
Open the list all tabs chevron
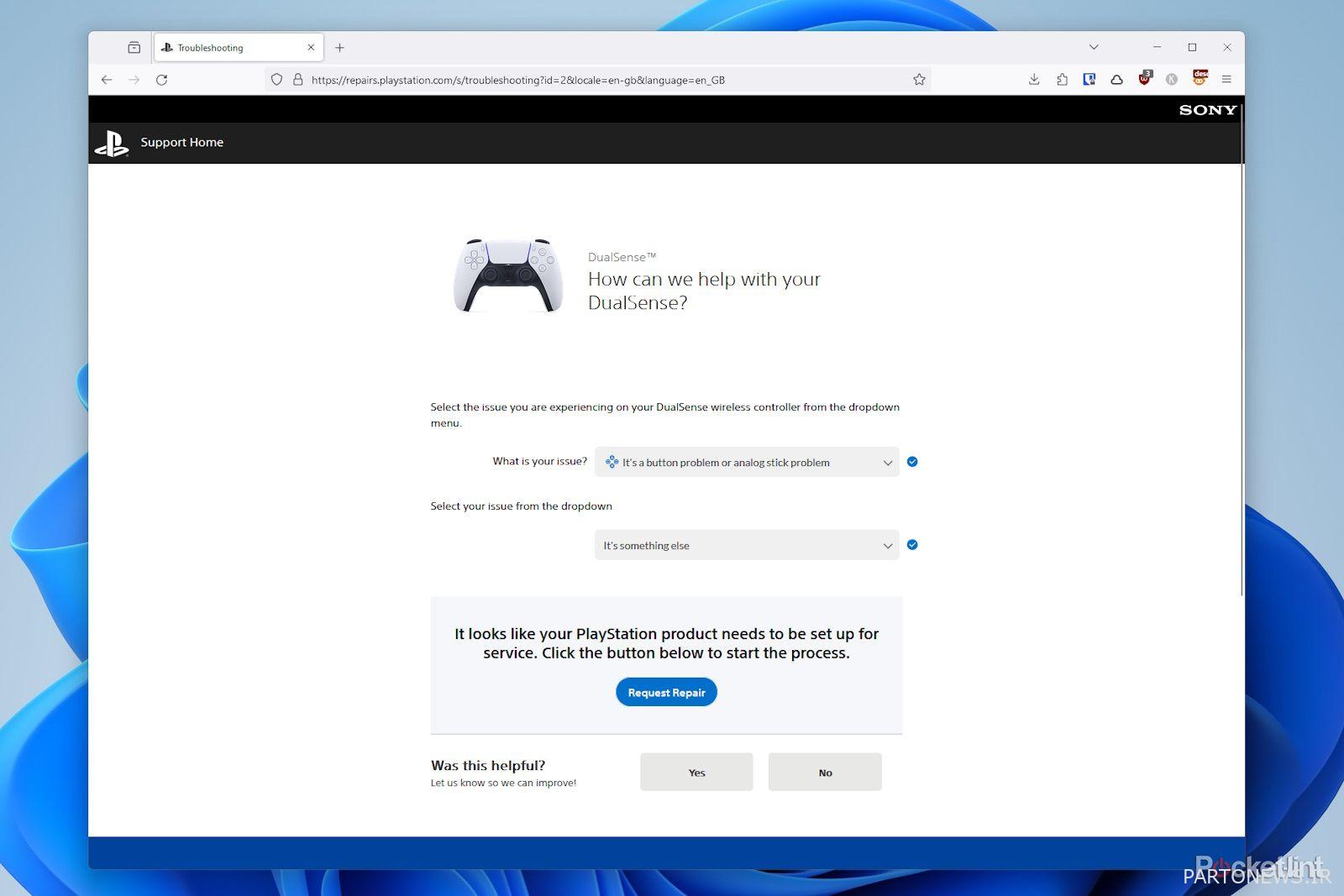coord(1094,47)
